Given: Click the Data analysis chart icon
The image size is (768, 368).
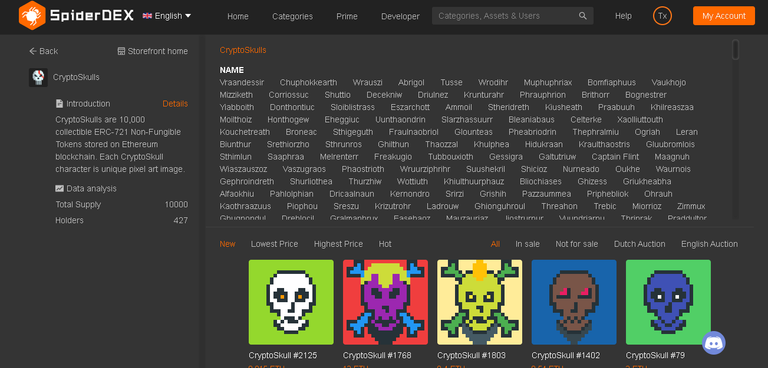Looking at the screenshot, I should click(59, 189).
